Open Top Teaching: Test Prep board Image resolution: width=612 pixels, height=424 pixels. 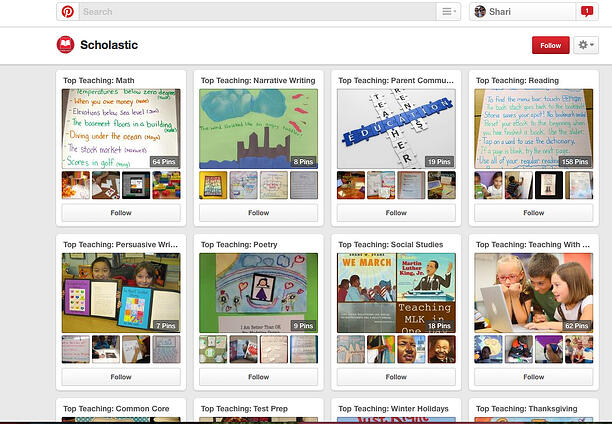(244, 409)
